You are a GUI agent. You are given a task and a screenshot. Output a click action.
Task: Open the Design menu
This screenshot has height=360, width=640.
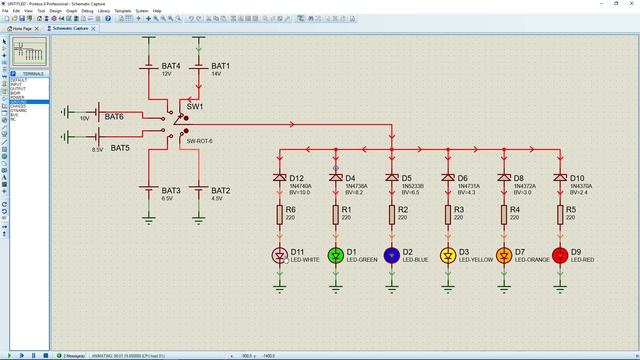coord(56,11)
